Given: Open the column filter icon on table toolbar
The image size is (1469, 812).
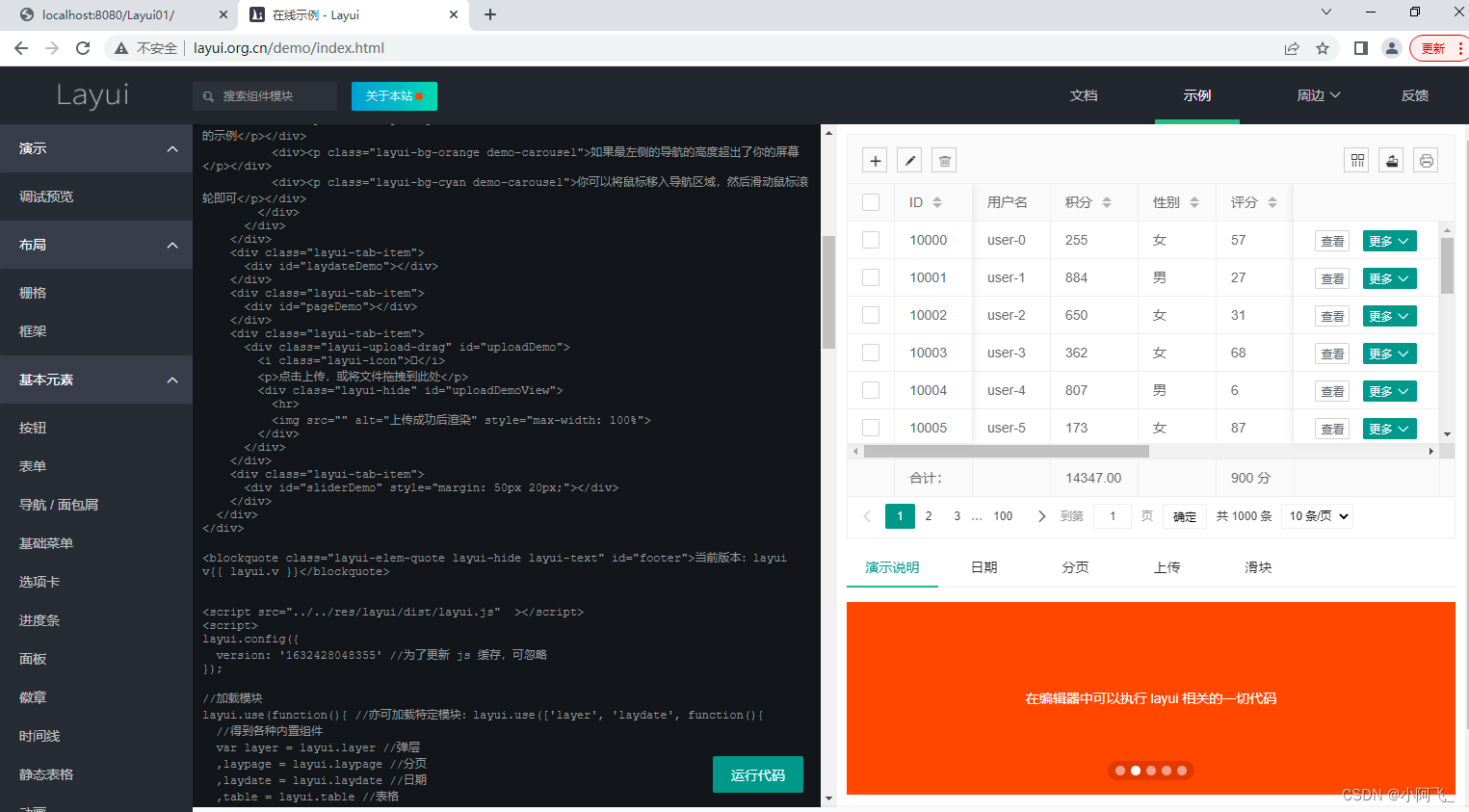Looking at the screenshot, I should (x=1355, y=160).
